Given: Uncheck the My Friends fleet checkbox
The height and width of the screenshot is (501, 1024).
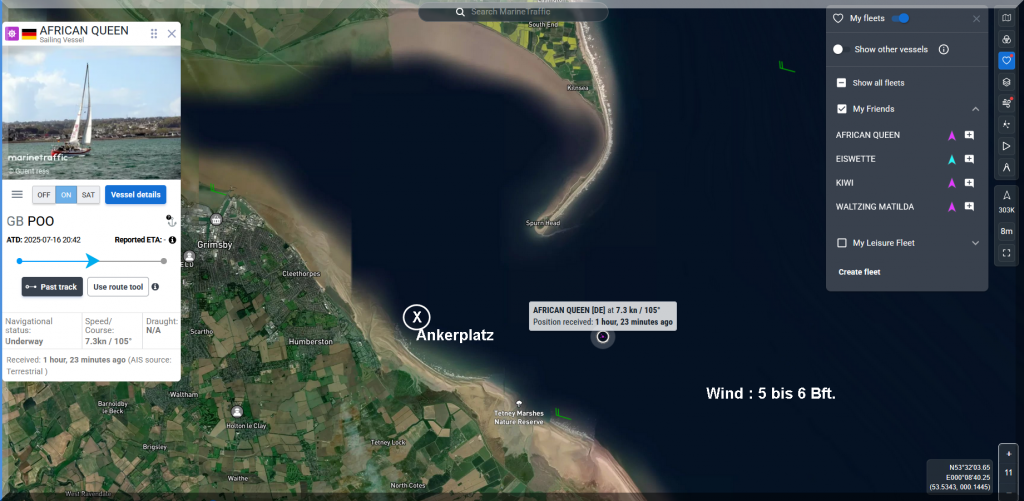Looking at the screenshot, I should pos(842,109).
